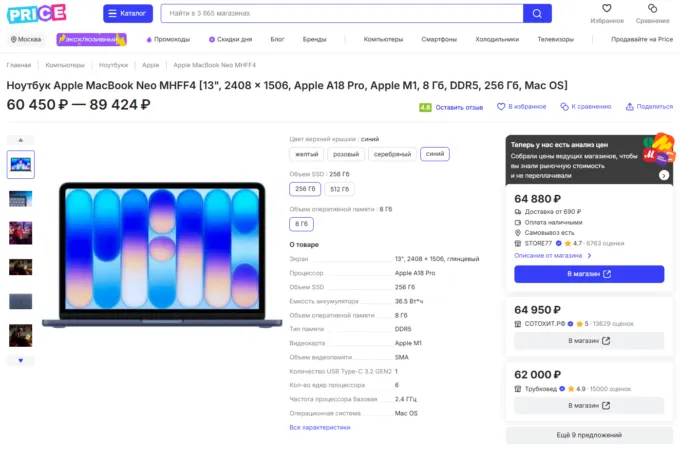Select second keyboard thumbnail

tap(20, 199)
